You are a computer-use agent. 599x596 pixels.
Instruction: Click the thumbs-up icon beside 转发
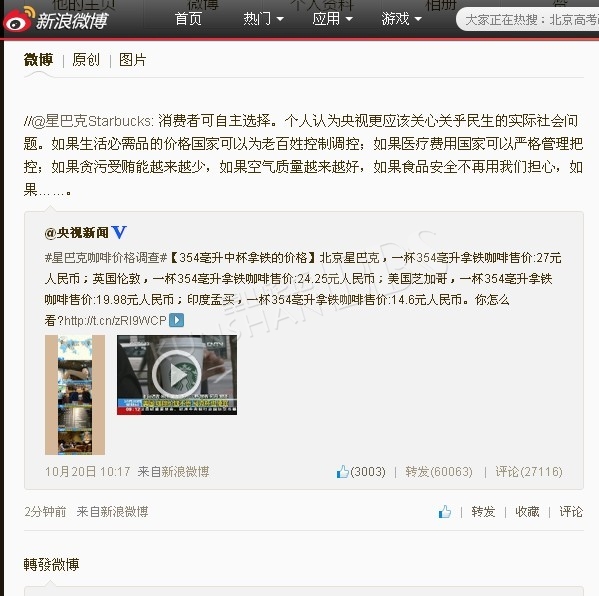445,512
